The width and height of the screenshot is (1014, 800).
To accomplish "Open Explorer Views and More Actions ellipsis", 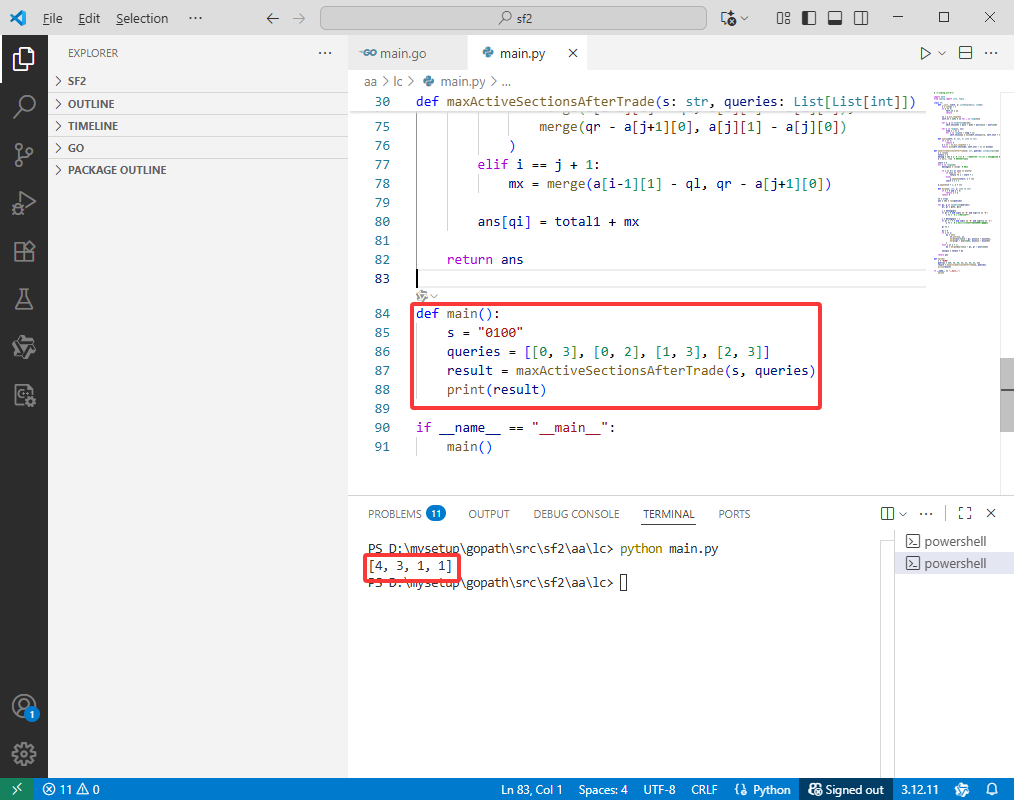I will 325,53.
